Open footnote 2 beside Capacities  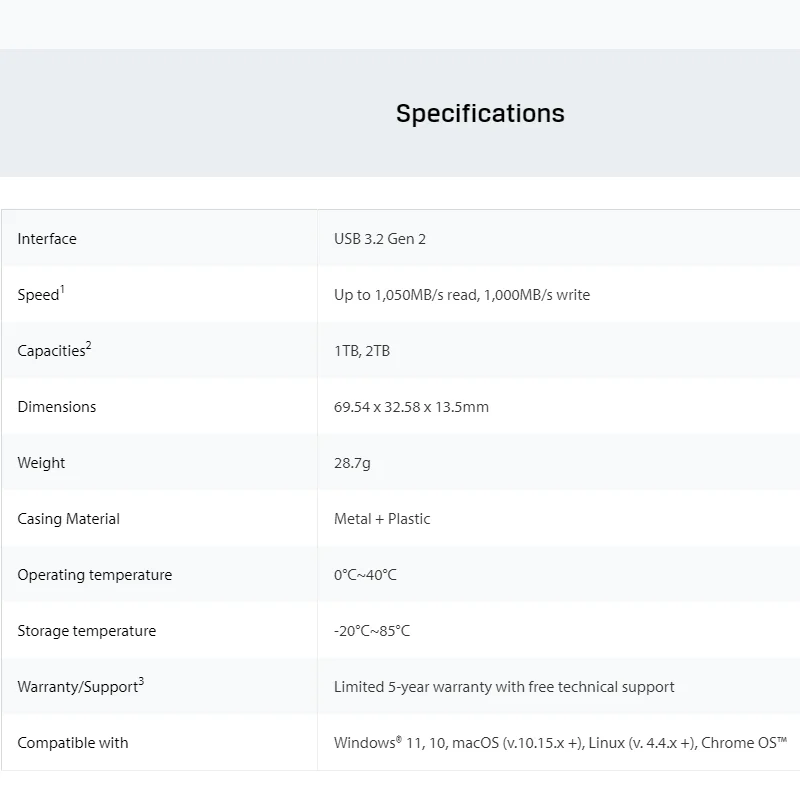88,345
